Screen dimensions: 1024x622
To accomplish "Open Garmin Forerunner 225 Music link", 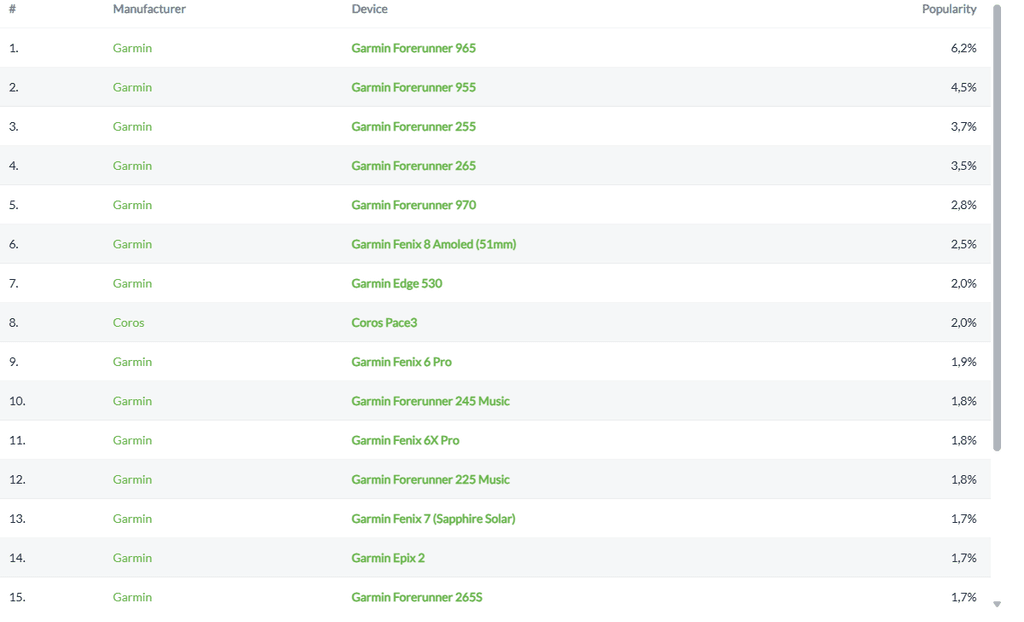I will pos(430,479).
